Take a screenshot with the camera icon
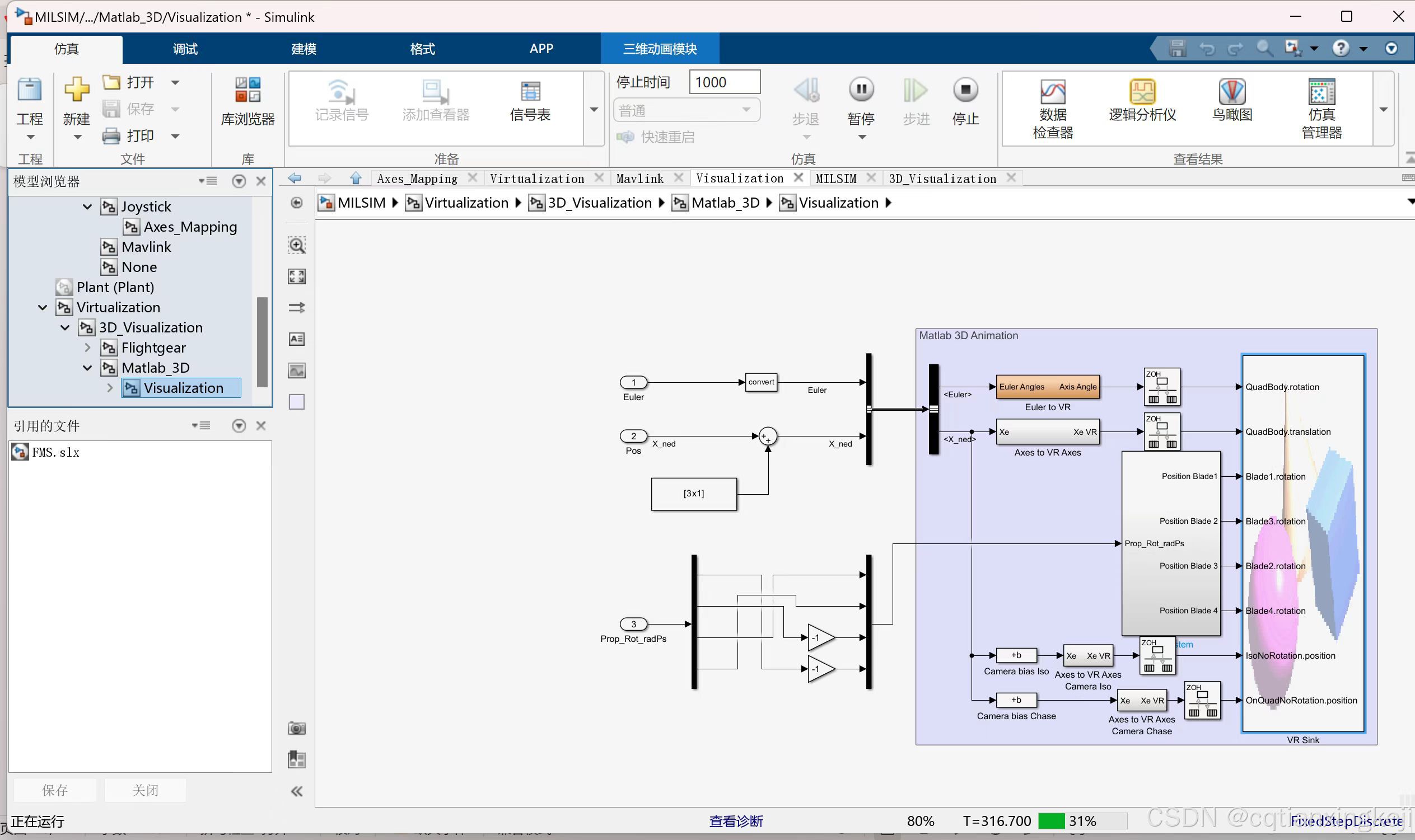The image size is (1415, 840). point(297,728)
